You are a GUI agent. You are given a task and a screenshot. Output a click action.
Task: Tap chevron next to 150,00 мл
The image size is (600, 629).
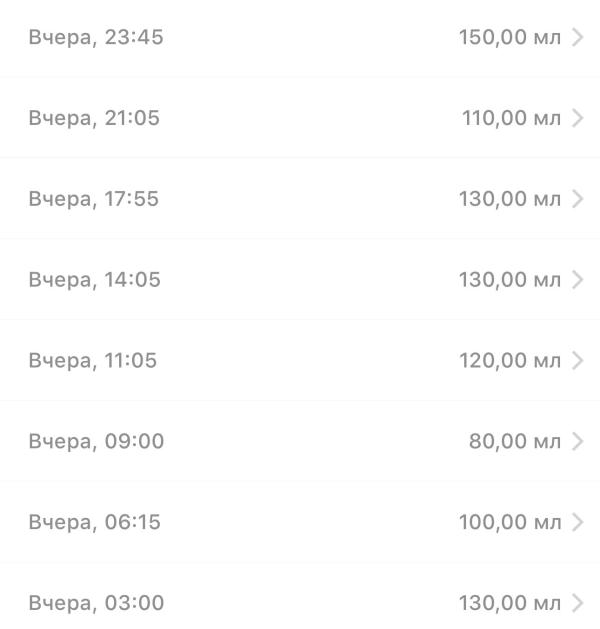[578, 38]
